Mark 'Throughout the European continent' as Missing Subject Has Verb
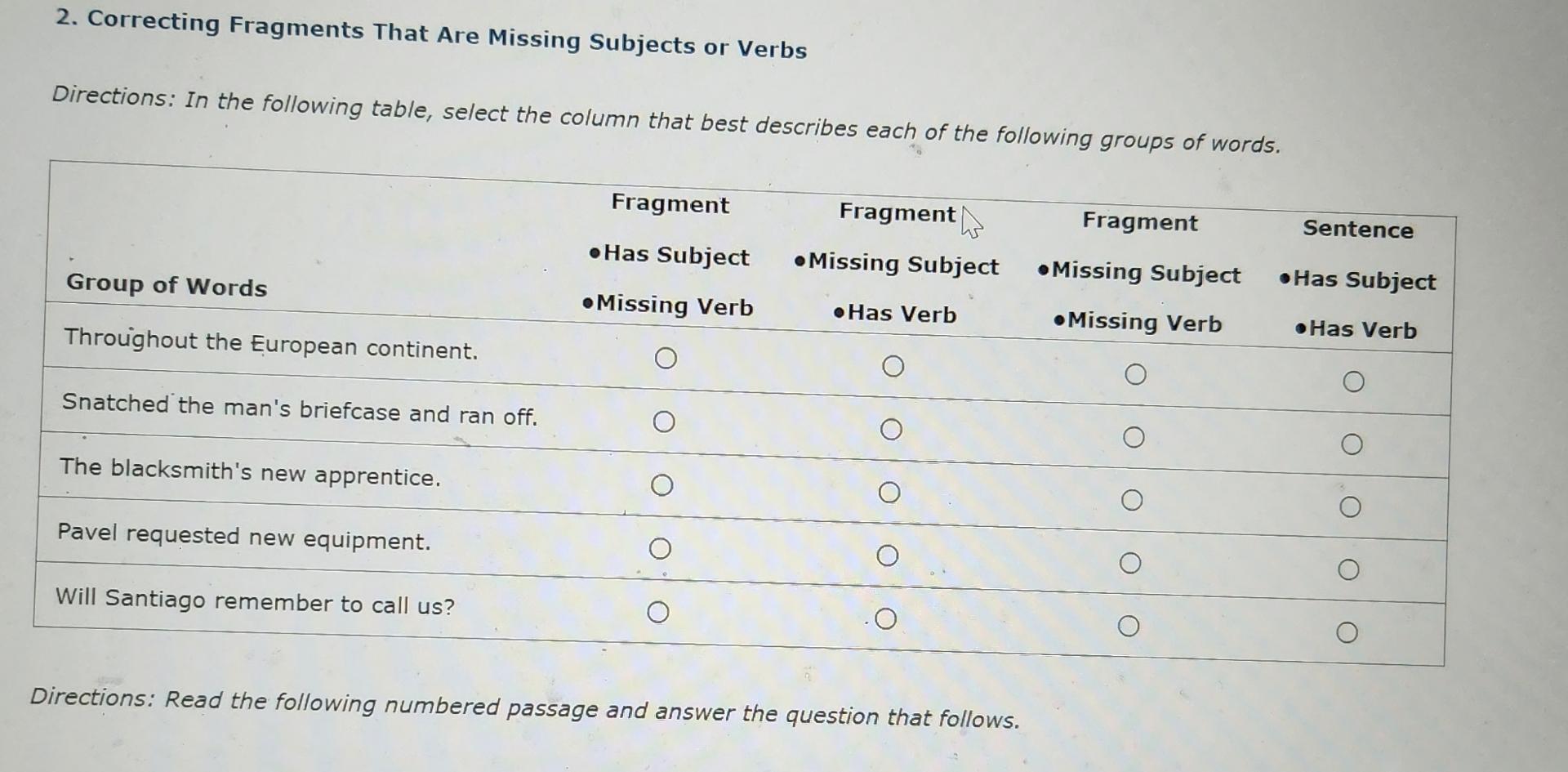The width and height of the screenshot is (1568, 772). click(893, 367)
